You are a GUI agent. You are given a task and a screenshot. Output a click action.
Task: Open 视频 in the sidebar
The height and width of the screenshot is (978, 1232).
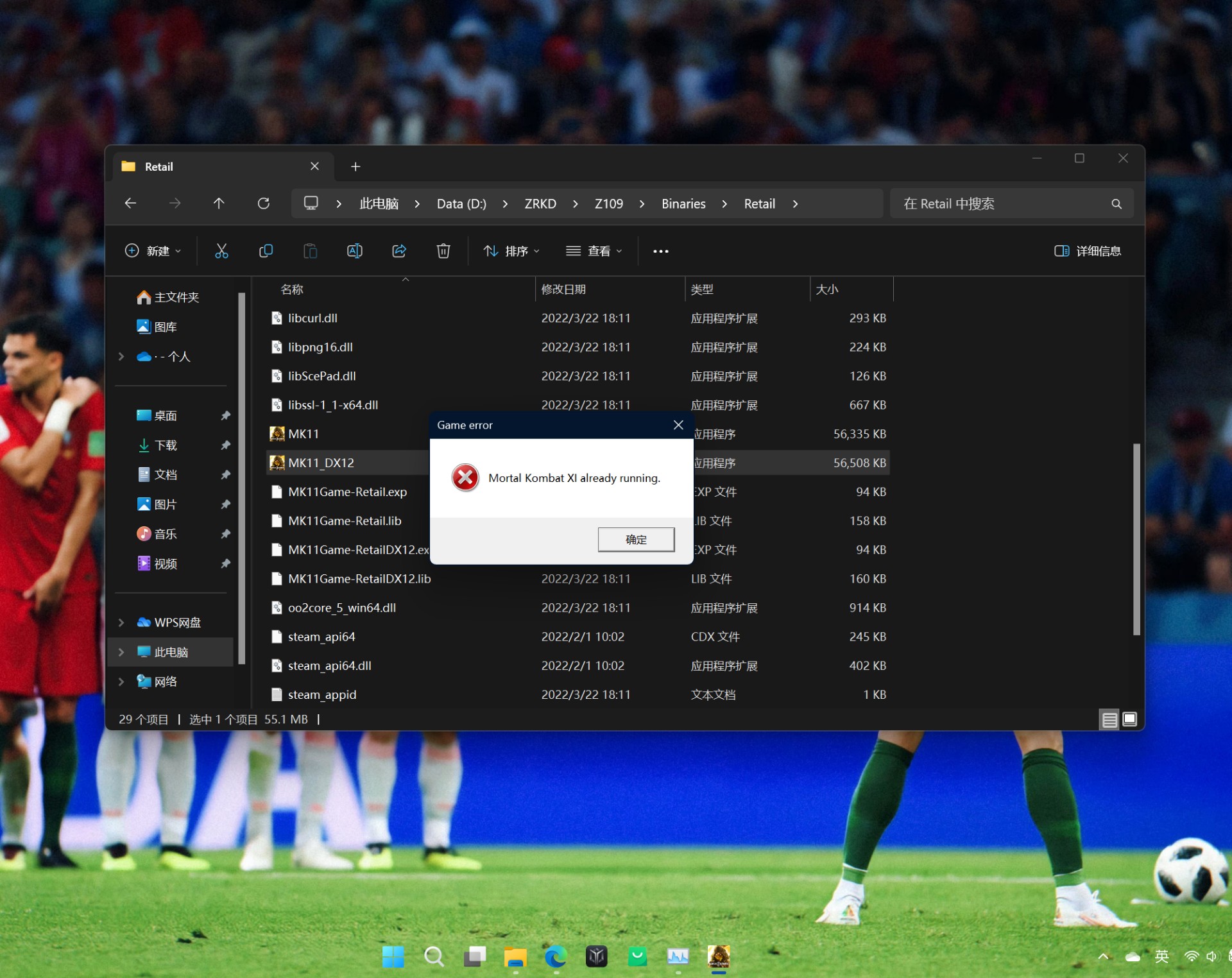pos(157,563)
